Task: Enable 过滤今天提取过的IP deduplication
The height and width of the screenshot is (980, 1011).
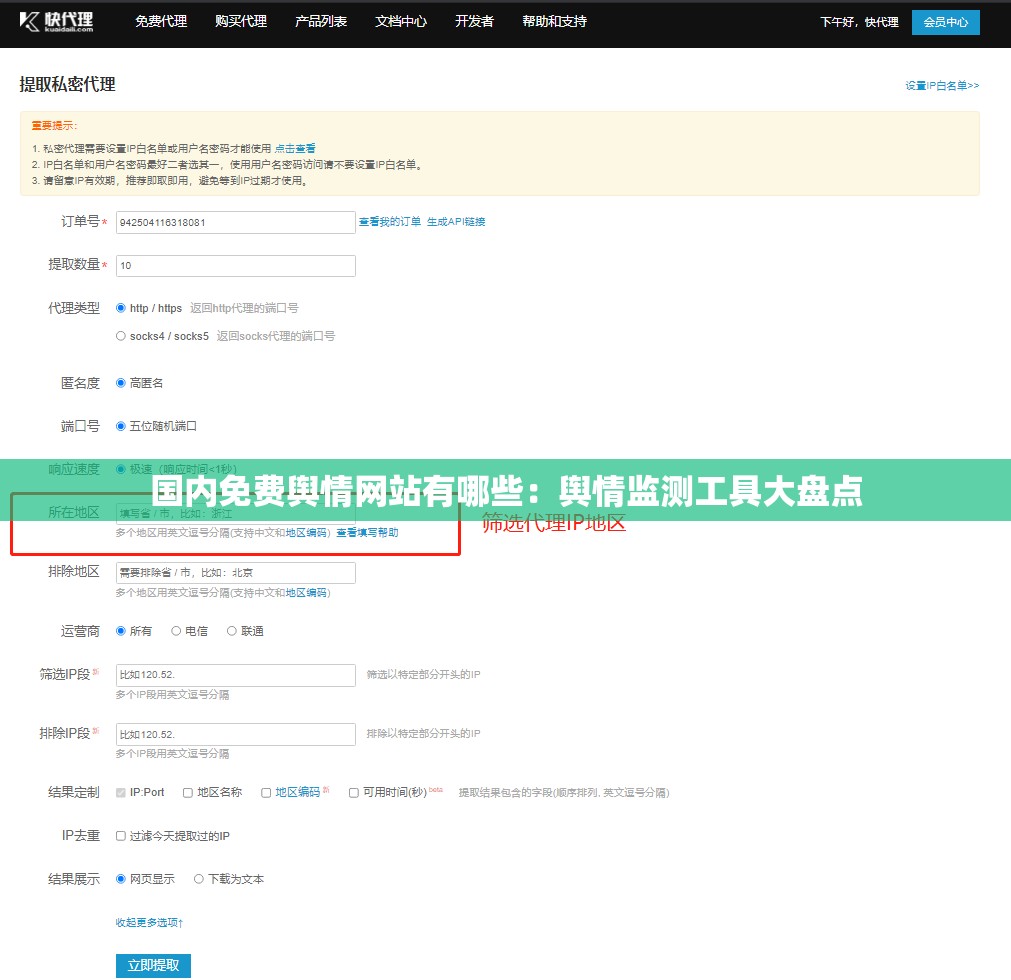Action: point(121,835)
